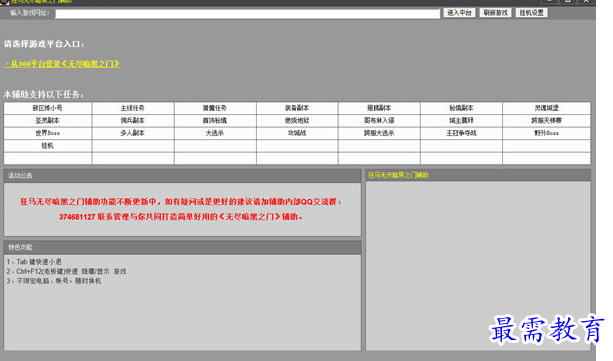Screen dimensions: 613x361
Task: Select the 猎魔任务 task cell
Action: tap(215, 108)
